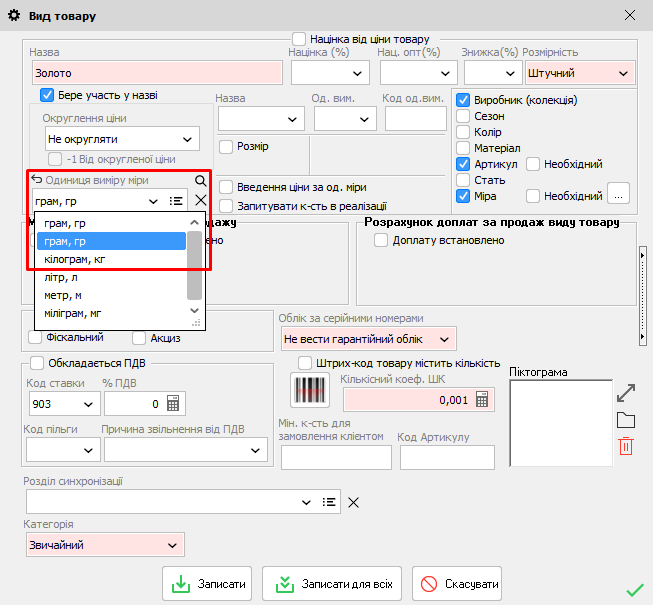
Task: Click the search magnifier above the measure unit field
Action: coord(201,181)
